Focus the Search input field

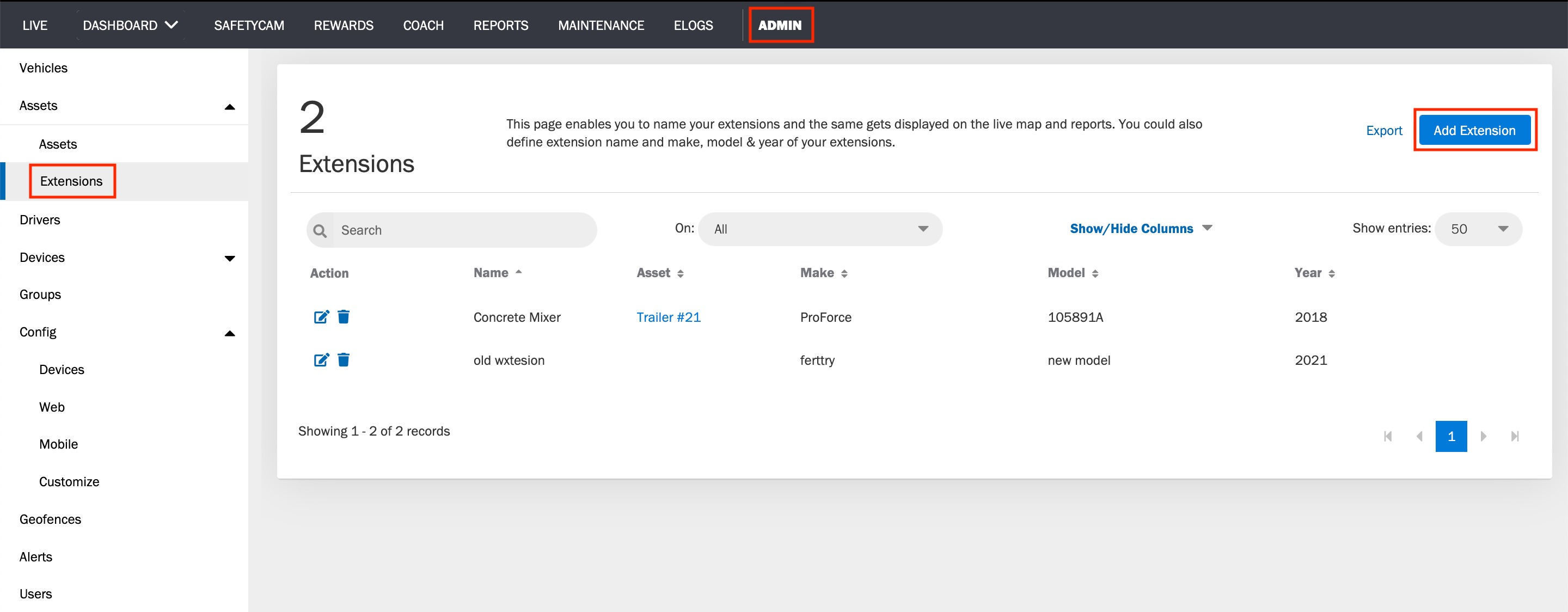[x=452, y=230]
